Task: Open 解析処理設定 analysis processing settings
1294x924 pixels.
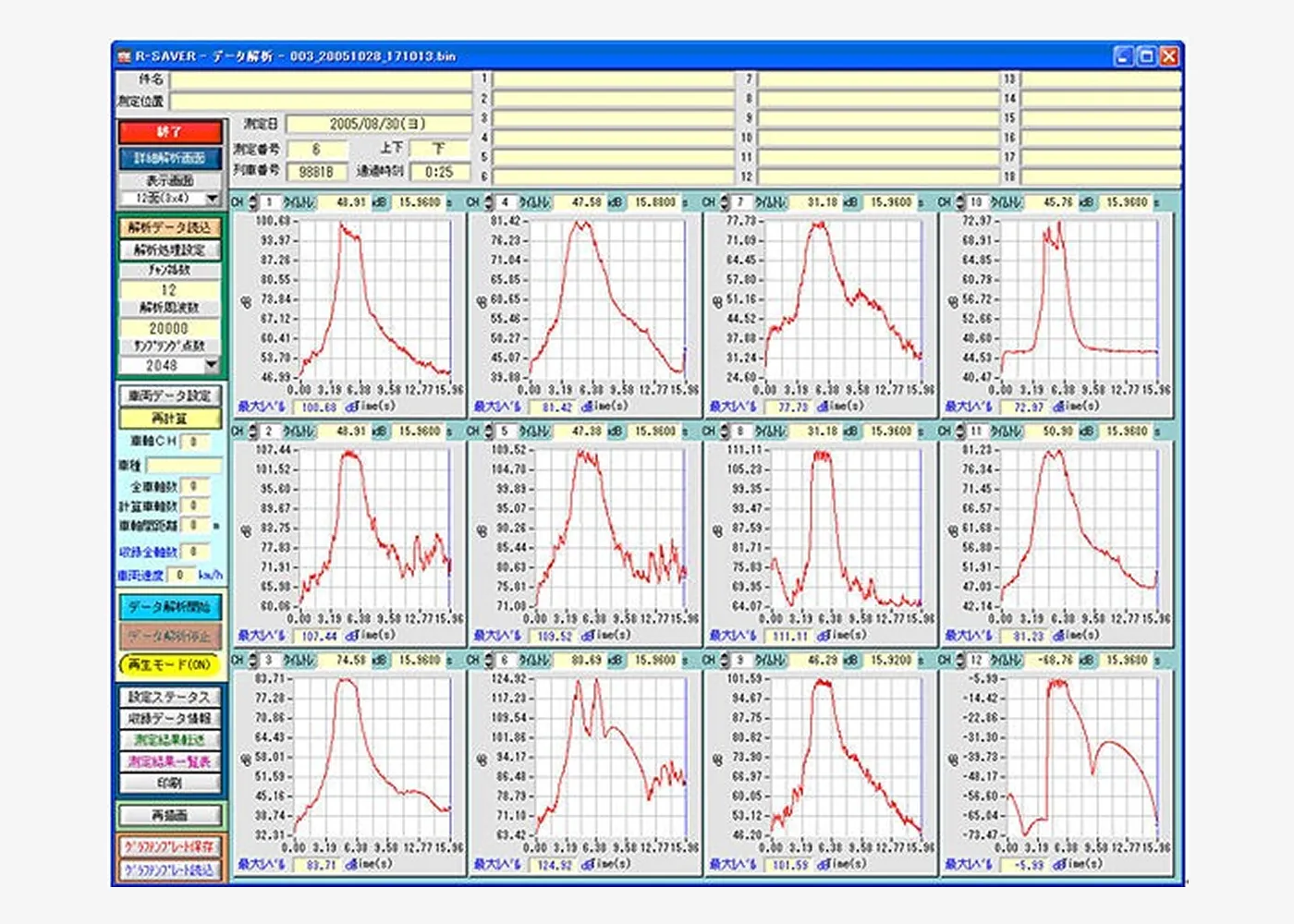Action: click(169, 249)
